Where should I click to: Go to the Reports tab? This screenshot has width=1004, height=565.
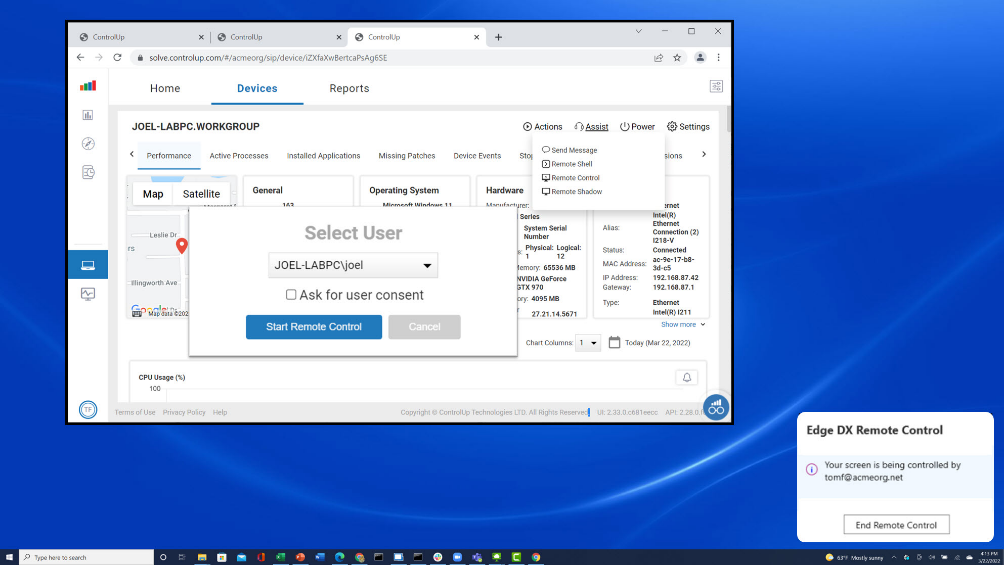349,88
